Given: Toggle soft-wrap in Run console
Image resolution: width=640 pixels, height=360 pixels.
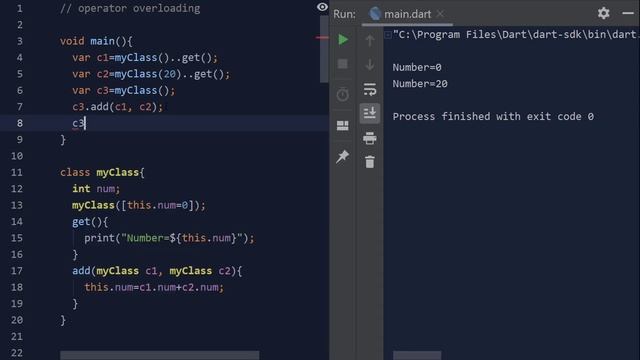Looking at the screenshot, I should [370, 89].
